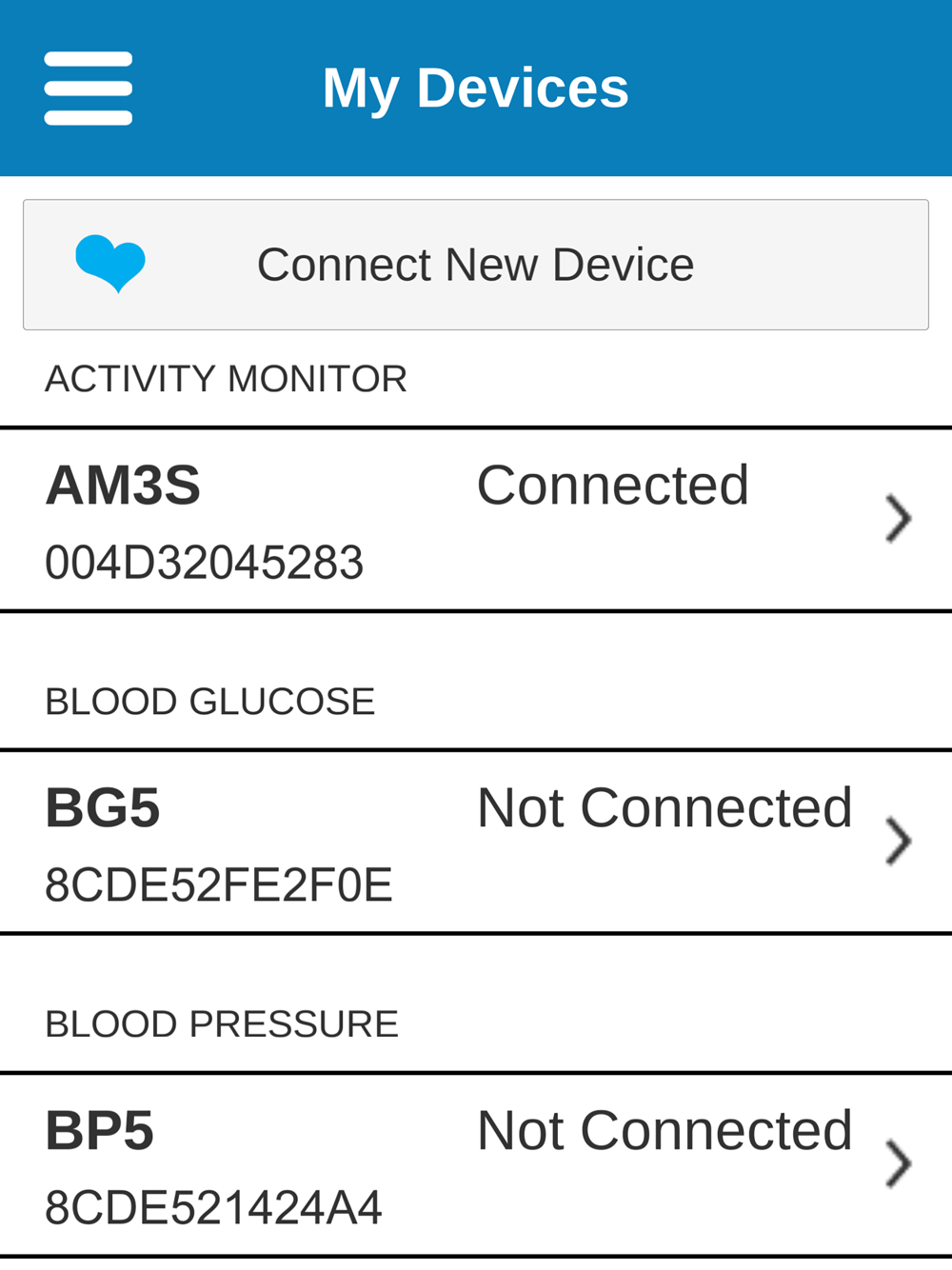Click serial number 8CDE521424A4
This screenshot has width=952, height=1270.
[x=213, y=1208]
